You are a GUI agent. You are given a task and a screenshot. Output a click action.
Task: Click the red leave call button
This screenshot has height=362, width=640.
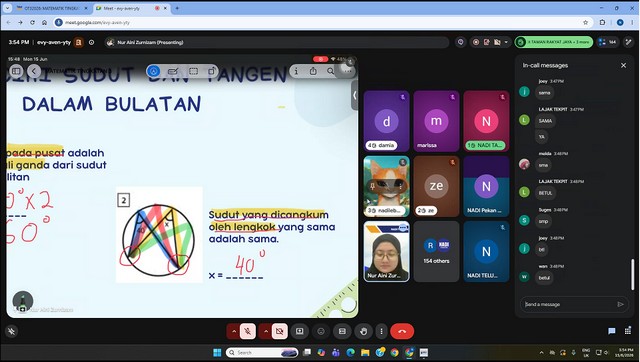point(402,331)
